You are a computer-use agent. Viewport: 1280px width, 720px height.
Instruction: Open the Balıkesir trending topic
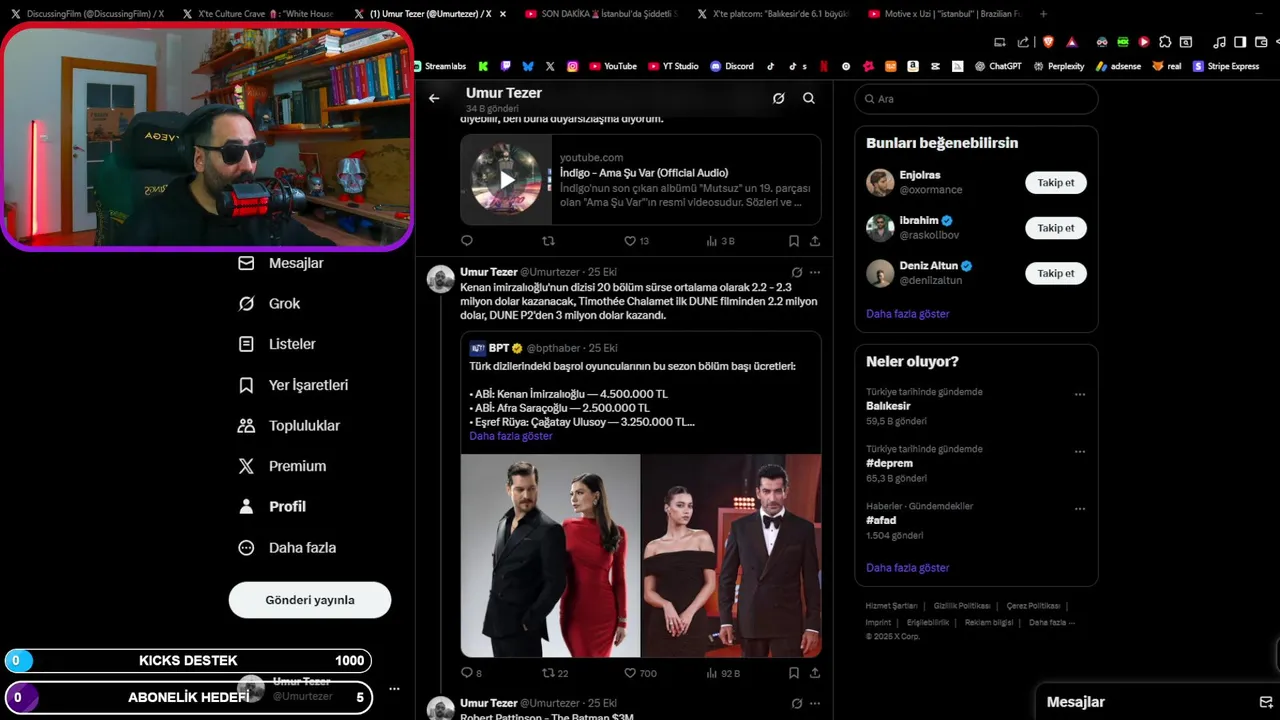(x=888, y=407)
